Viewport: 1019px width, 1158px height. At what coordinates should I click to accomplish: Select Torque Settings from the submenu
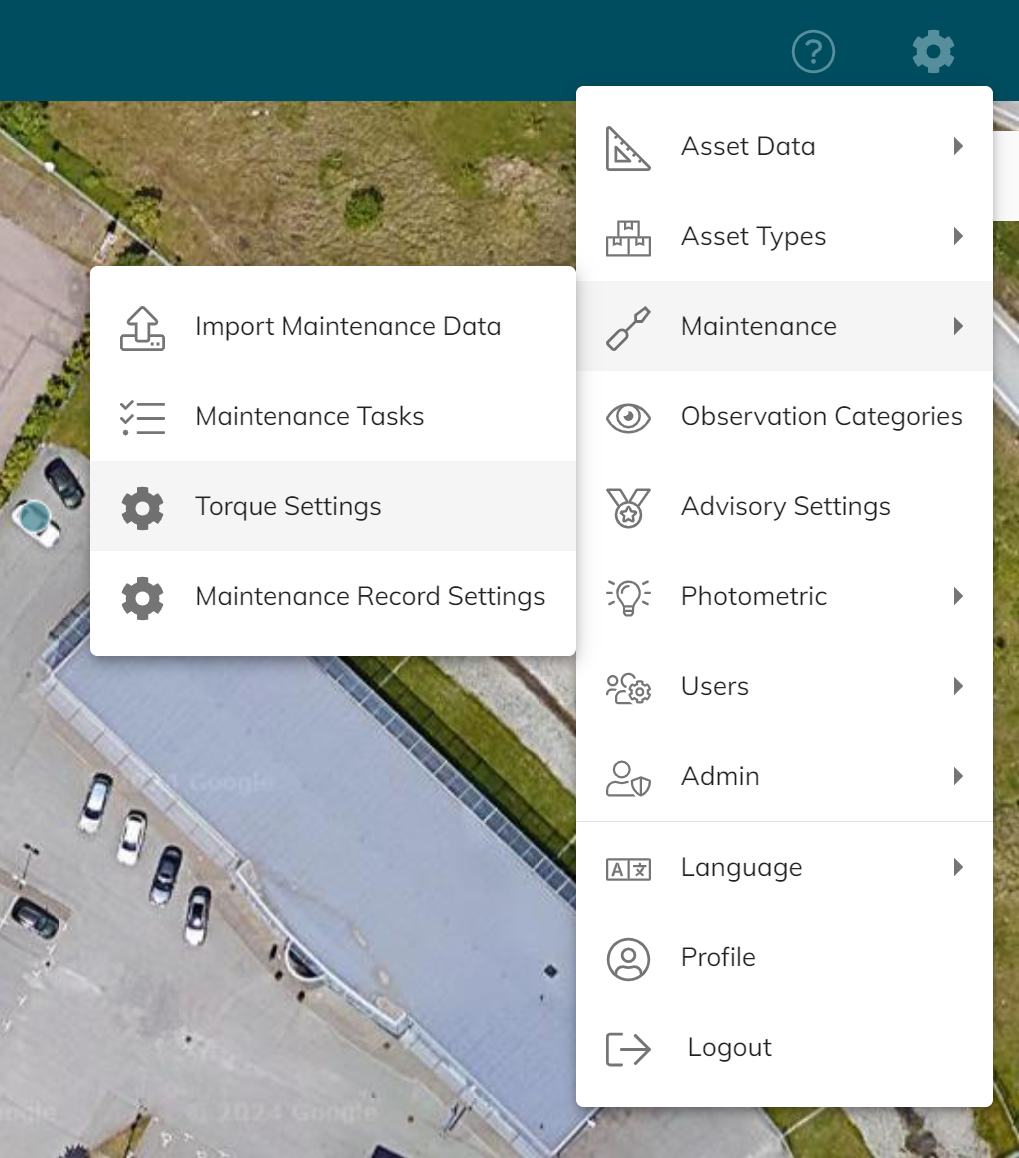[x=288, y=507]
